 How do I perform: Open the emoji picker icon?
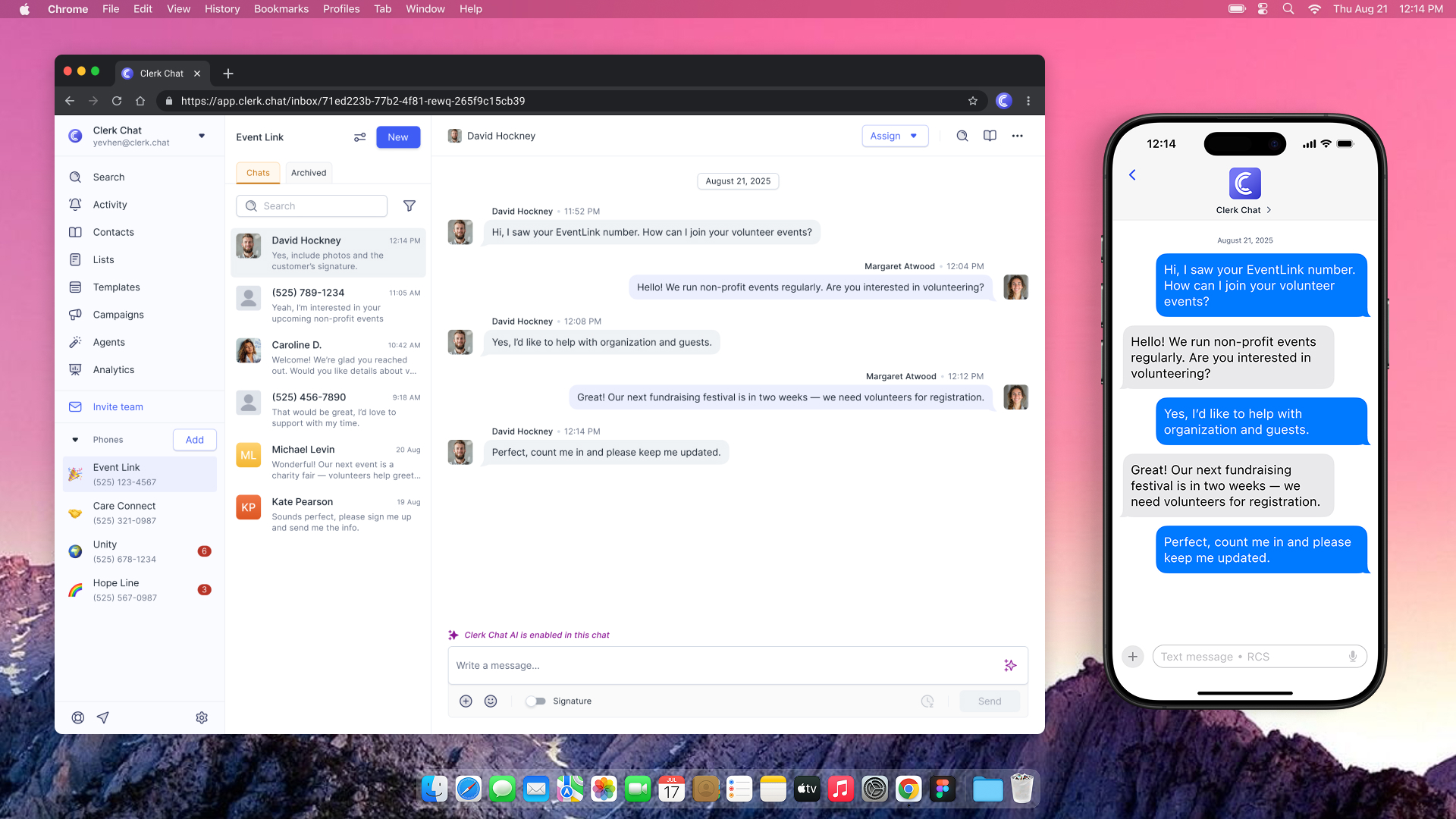tap(491, 701)
